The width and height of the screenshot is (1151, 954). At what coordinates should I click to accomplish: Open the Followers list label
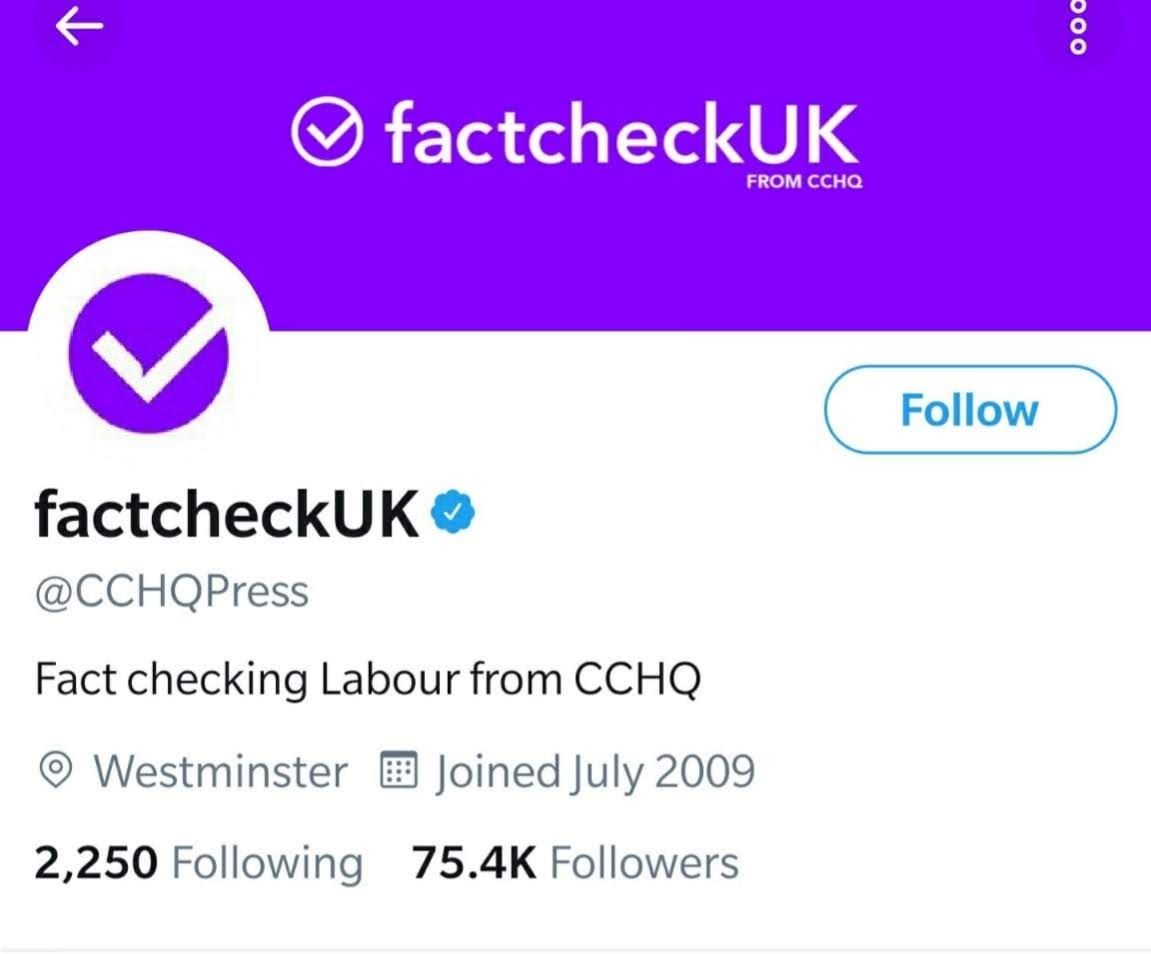pyautogui.click(x=644, y=862)
